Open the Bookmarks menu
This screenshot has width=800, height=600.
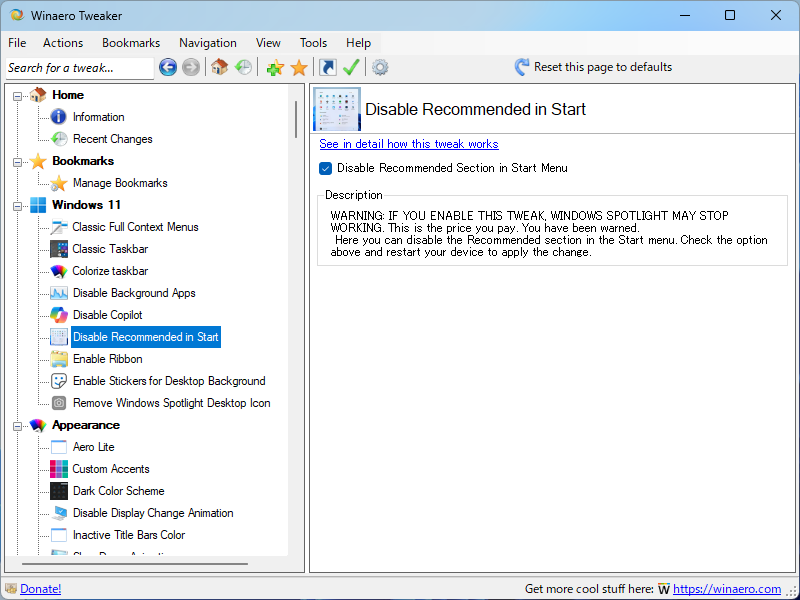pyautogui.click(x=131, y=43)
